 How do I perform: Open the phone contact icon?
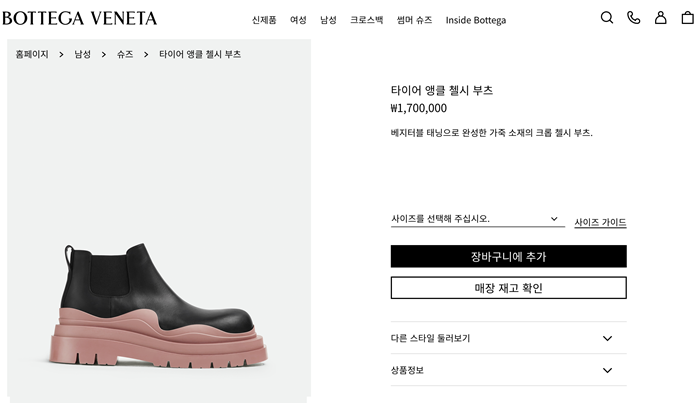pos(633,18)
